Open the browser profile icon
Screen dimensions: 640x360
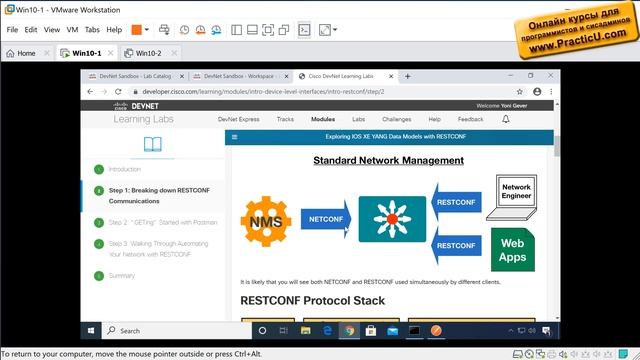click(537, 92)
